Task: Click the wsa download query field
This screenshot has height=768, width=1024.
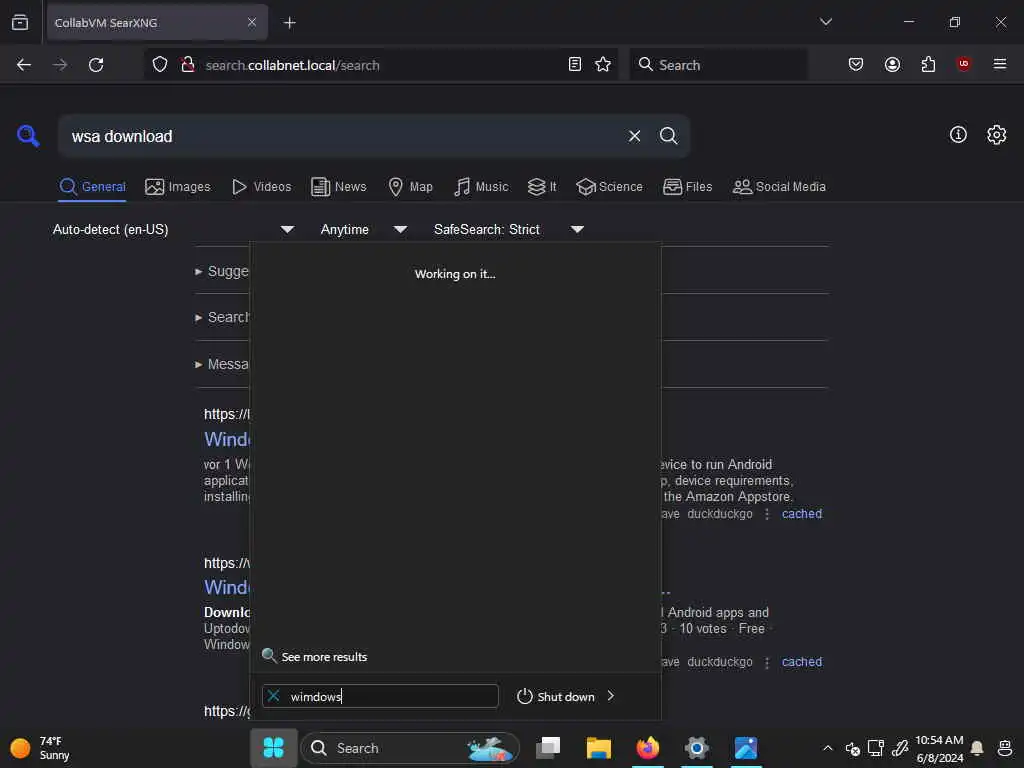Action: [340, 136]
